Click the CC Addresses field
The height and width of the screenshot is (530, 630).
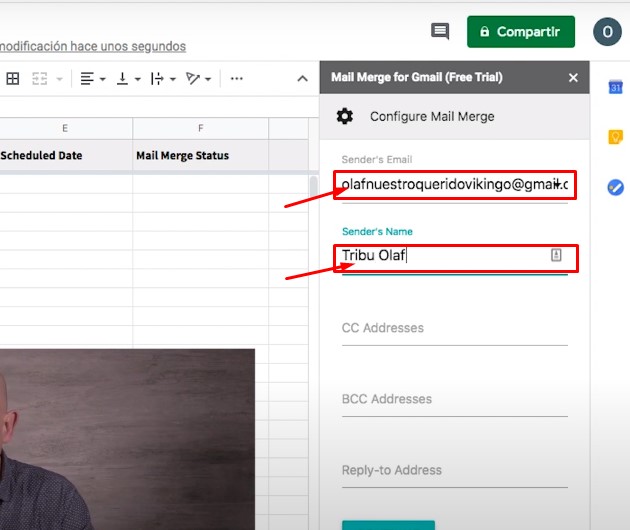454,328
